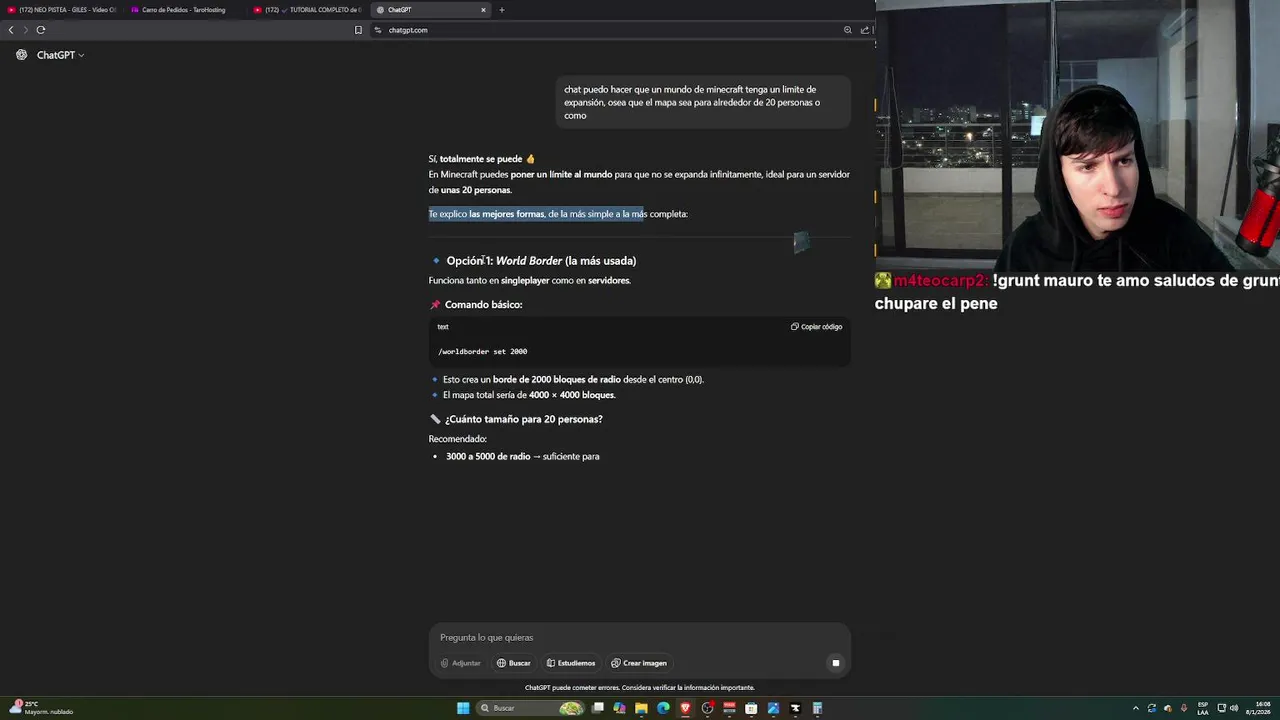
Task: Open the clock showing 16:08
Action: [1259, 708]
